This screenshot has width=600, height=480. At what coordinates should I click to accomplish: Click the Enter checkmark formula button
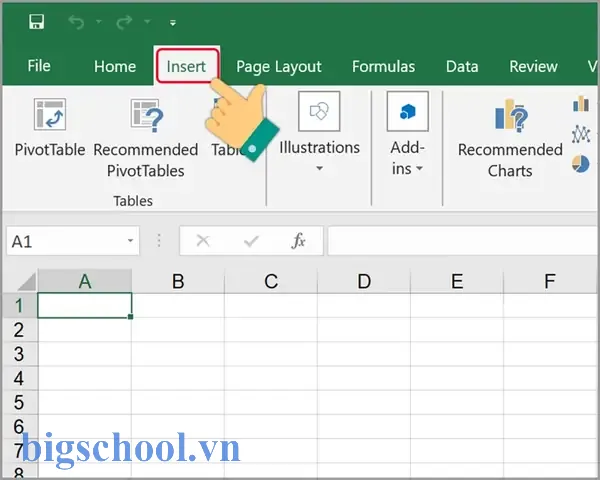251,241
